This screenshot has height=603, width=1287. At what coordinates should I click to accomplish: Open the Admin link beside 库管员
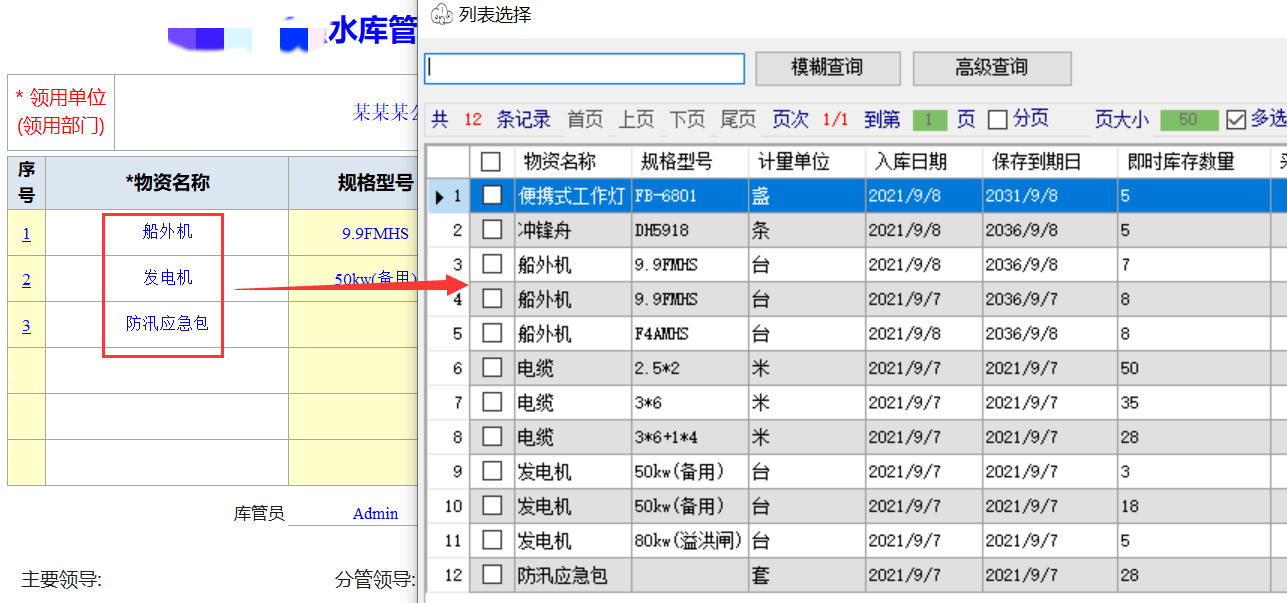coord(374,513)
